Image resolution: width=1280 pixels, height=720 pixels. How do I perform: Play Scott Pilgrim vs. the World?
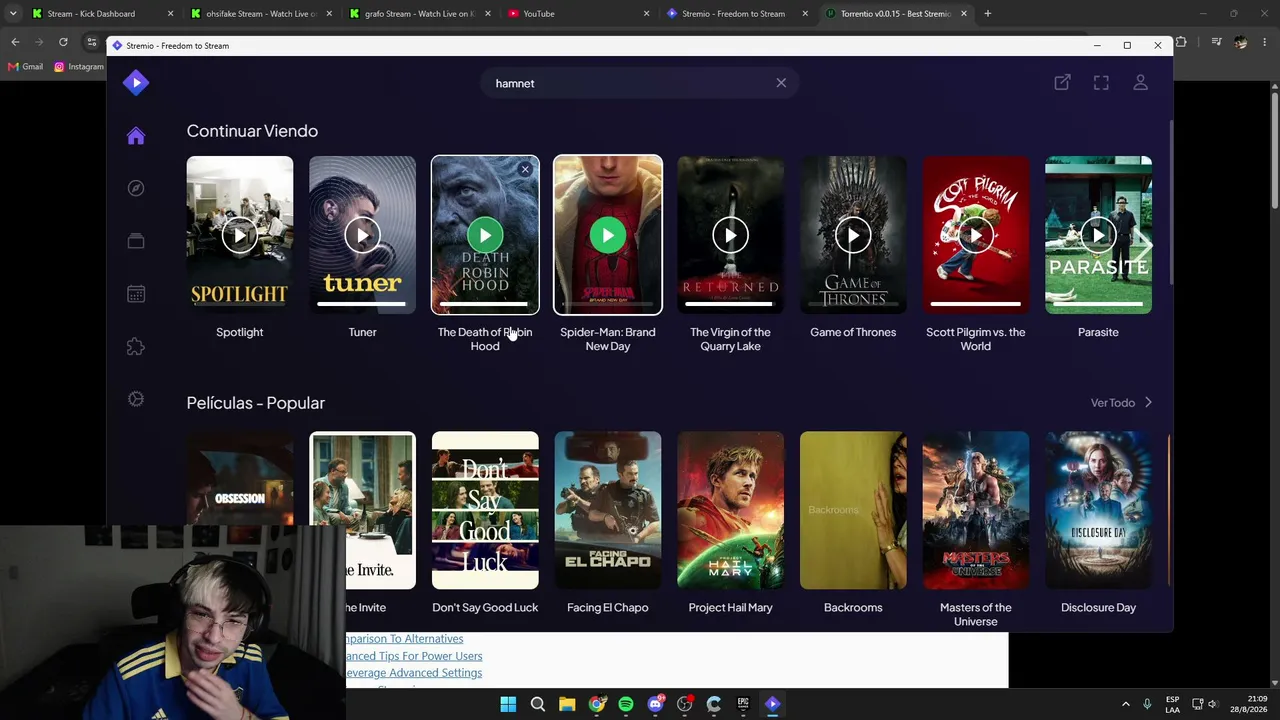click(976, 235)
